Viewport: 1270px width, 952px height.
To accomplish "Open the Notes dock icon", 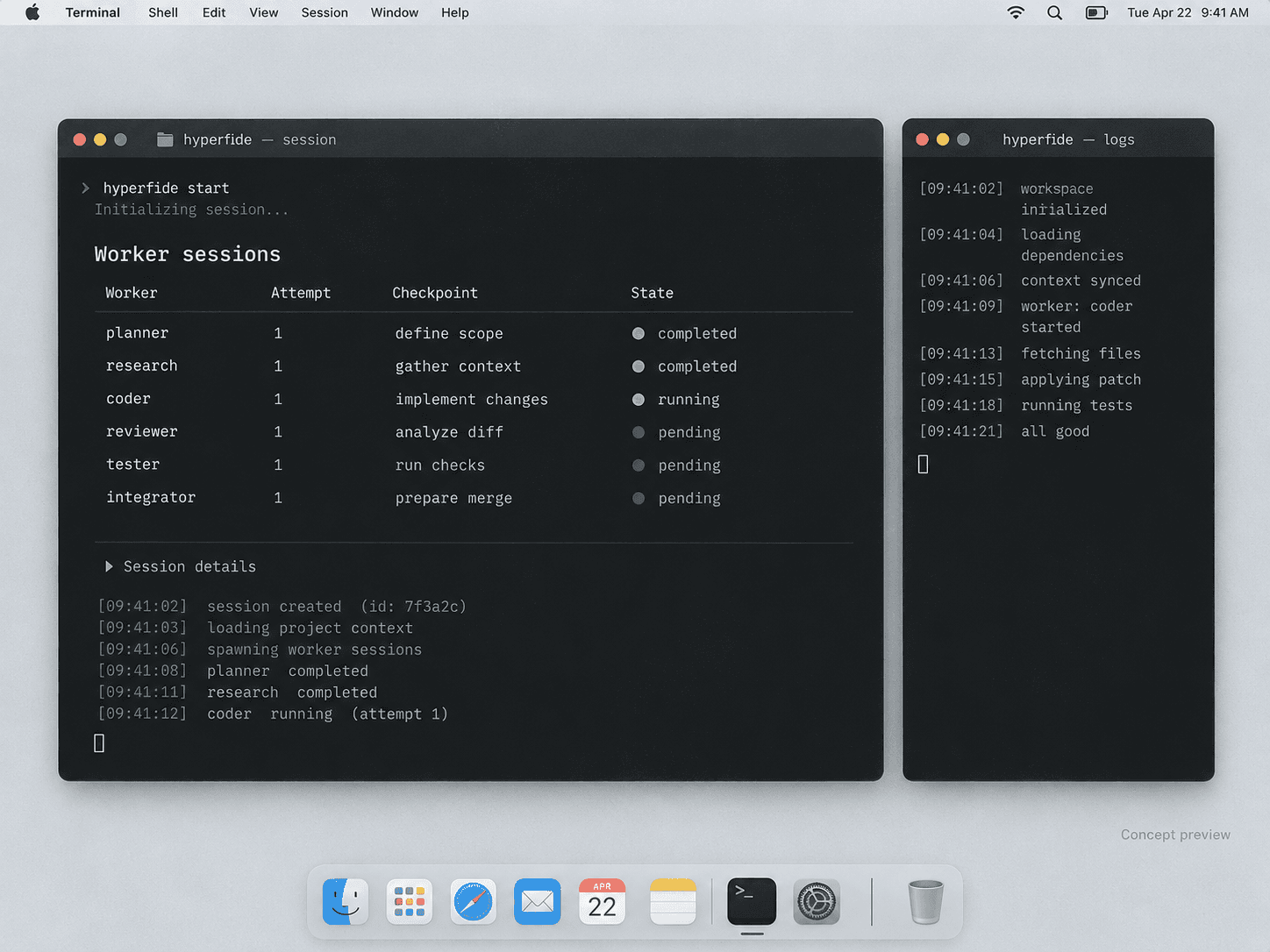I will pyautogui.click(x=674, y=902).
